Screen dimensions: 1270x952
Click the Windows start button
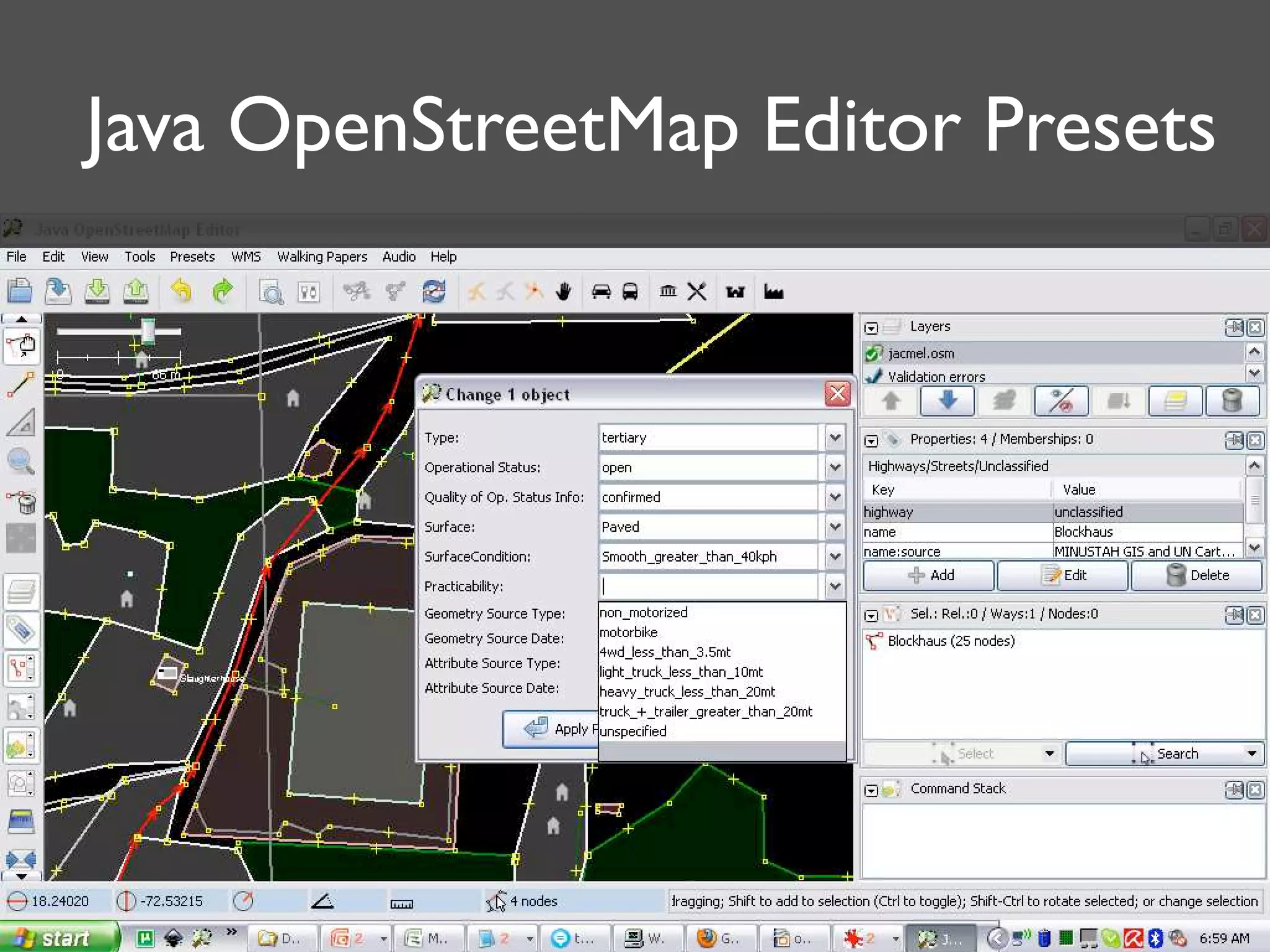coord(59,938)
